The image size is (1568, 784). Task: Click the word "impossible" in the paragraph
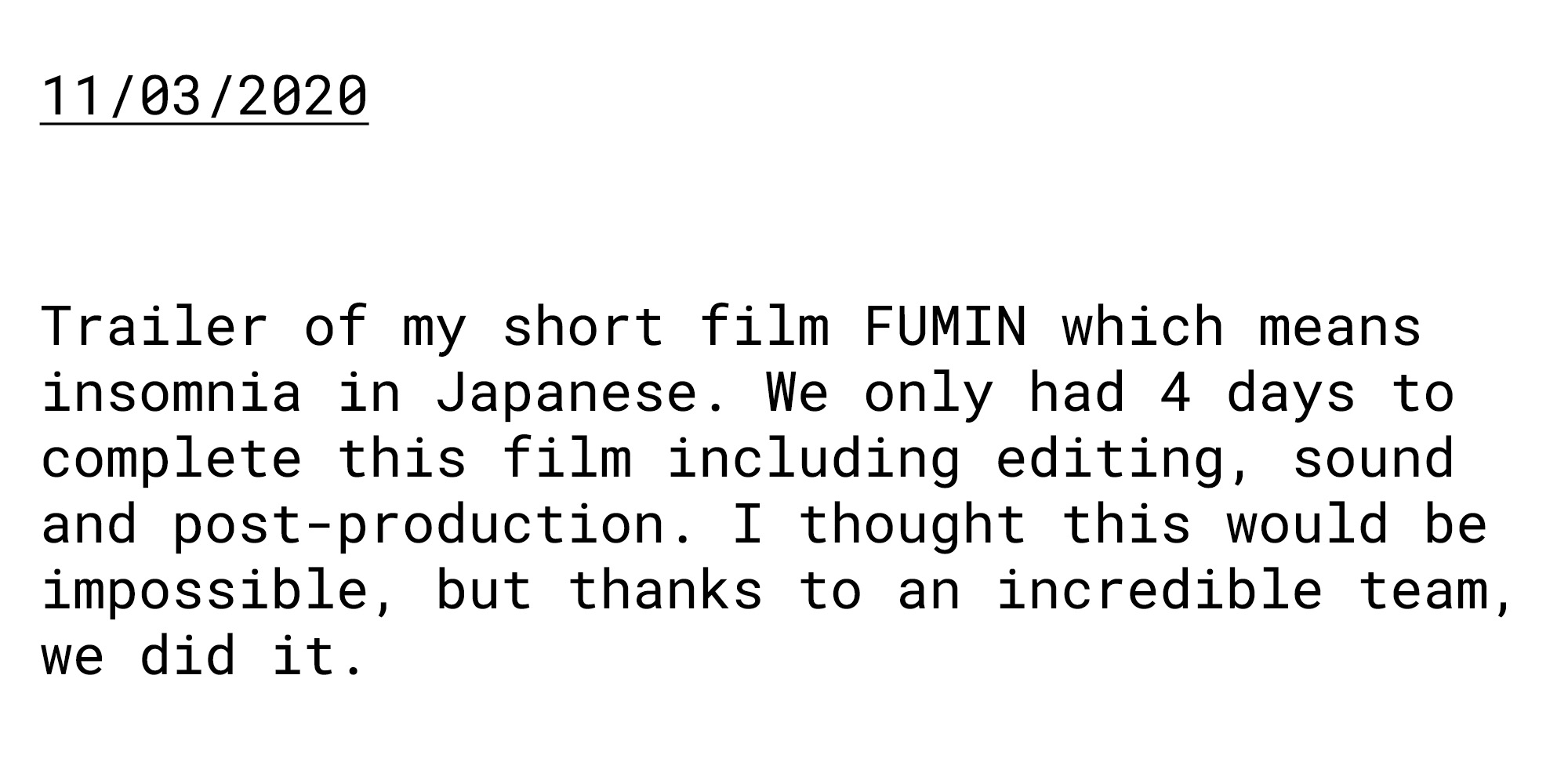pos(204,590)
